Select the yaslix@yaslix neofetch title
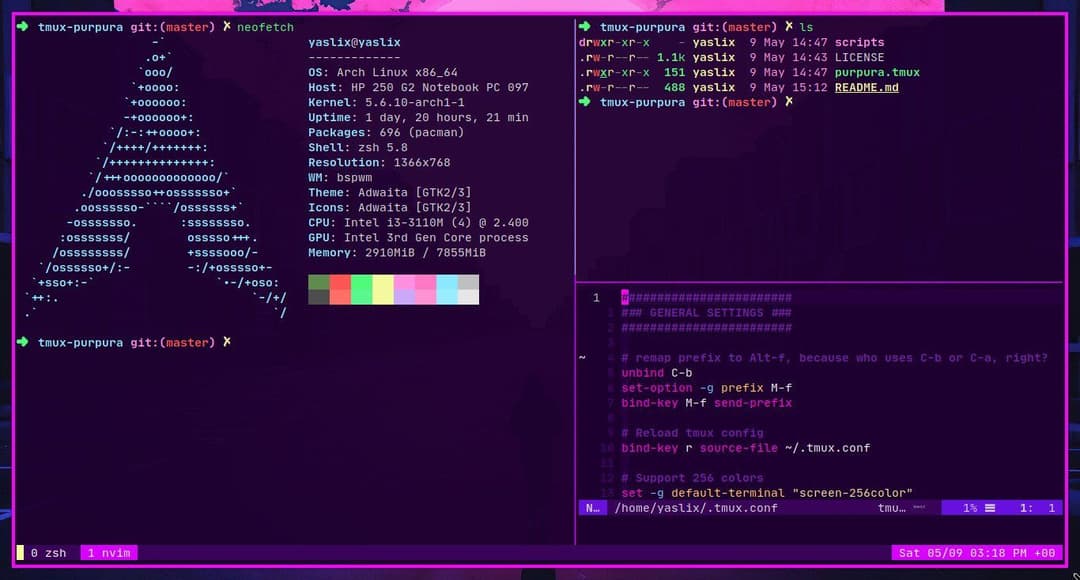The image size is (1080, 580). pyautogui.click(x=354, y=43)
